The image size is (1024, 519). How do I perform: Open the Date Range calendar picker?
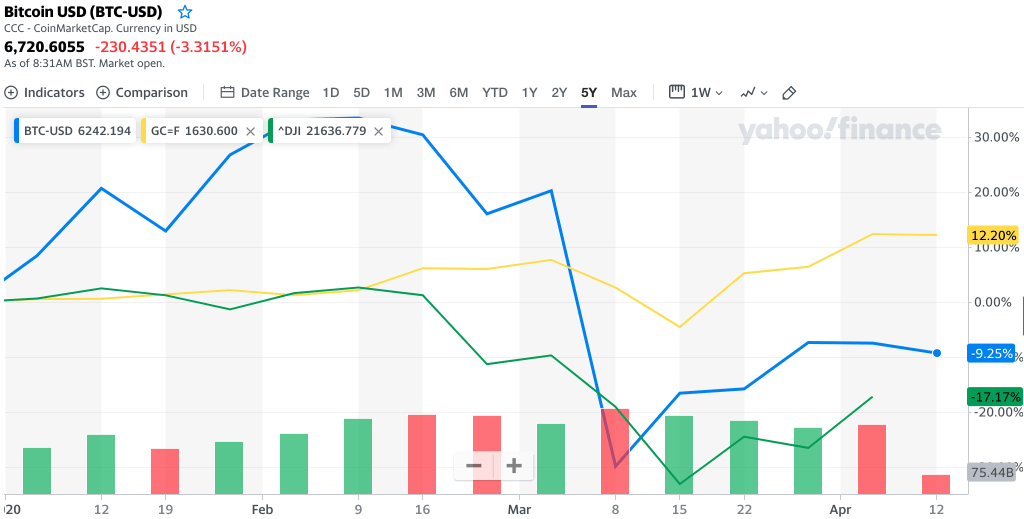click(x=265, y=92)
